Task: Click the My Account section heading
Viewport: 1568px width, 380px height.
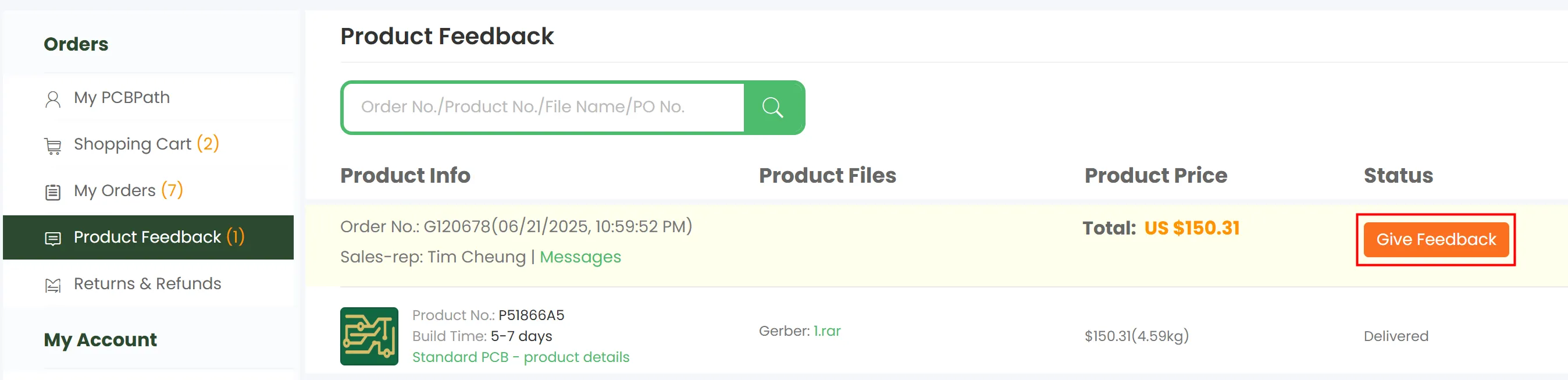Action: coord(101,339)
